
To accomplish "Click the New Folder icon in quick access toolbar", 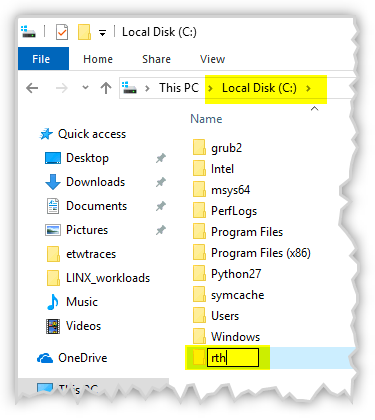I will (84, 32).
